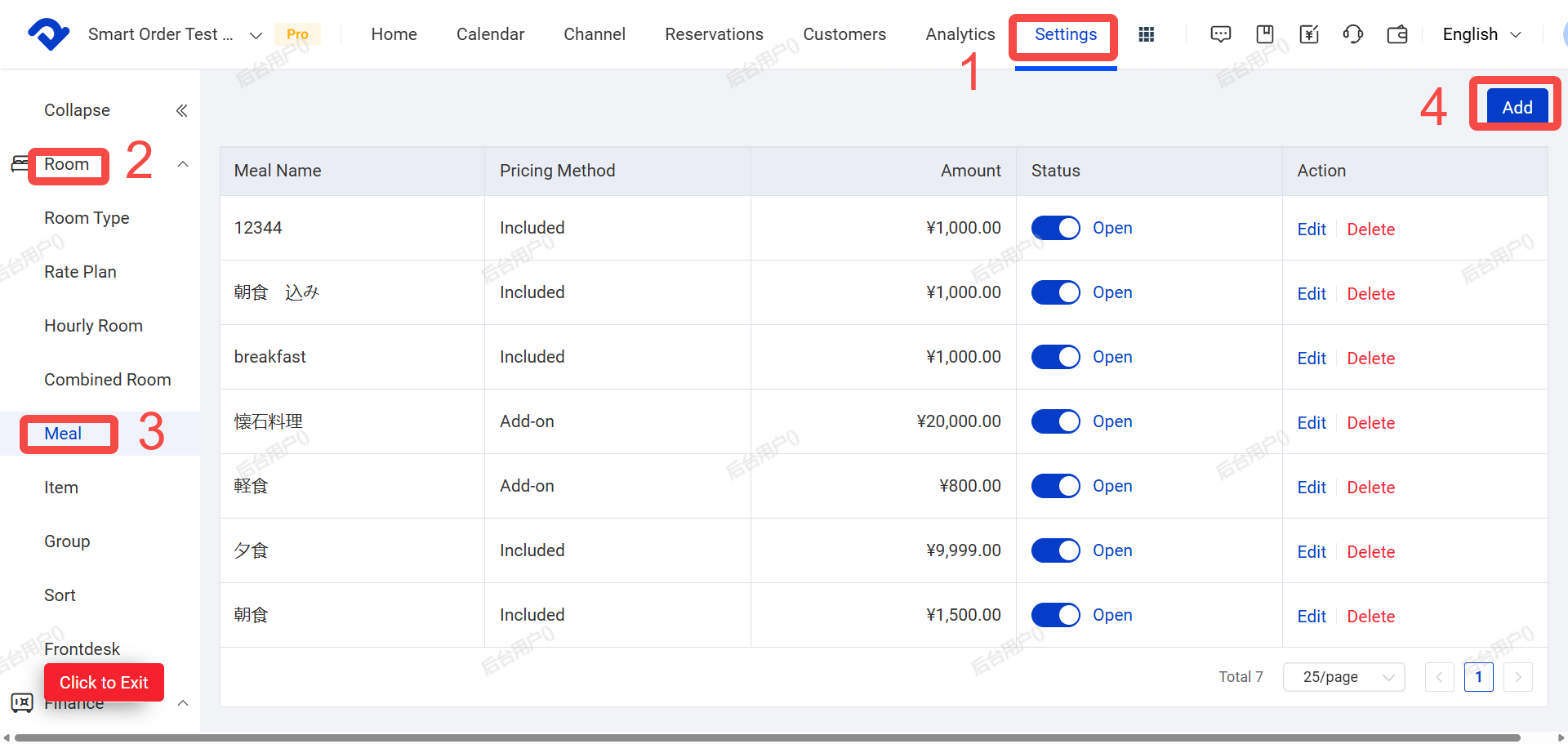1568x744 pixels.
Task: Click the bed icon beside Room
Action: (20, 164)
